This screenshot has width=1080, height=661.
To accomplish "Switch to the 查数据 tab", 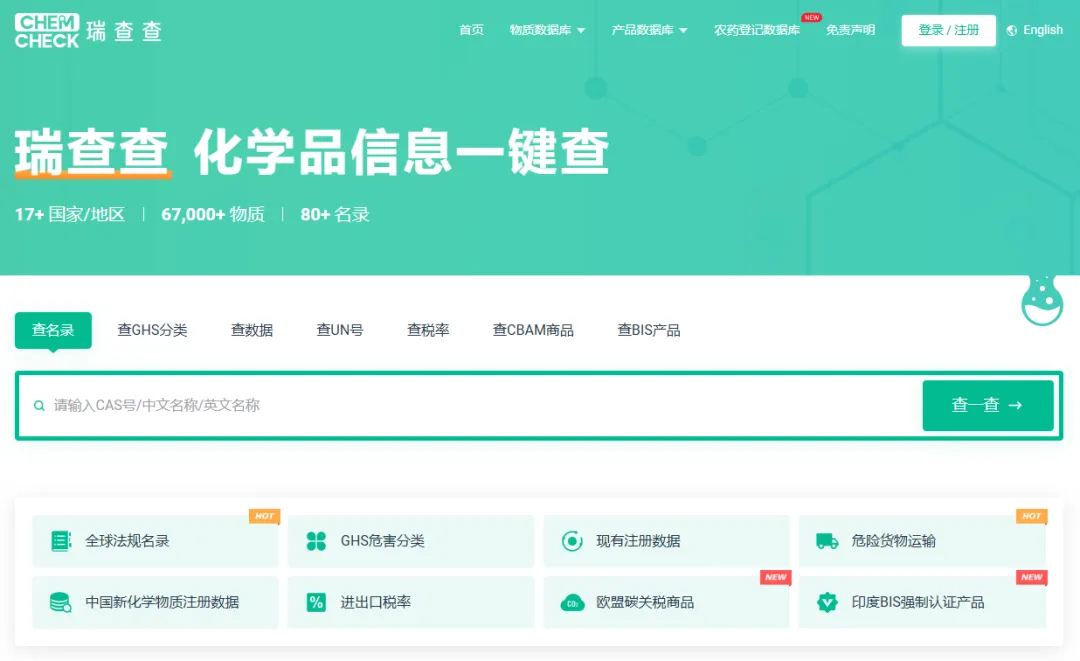I will [251, 330].
